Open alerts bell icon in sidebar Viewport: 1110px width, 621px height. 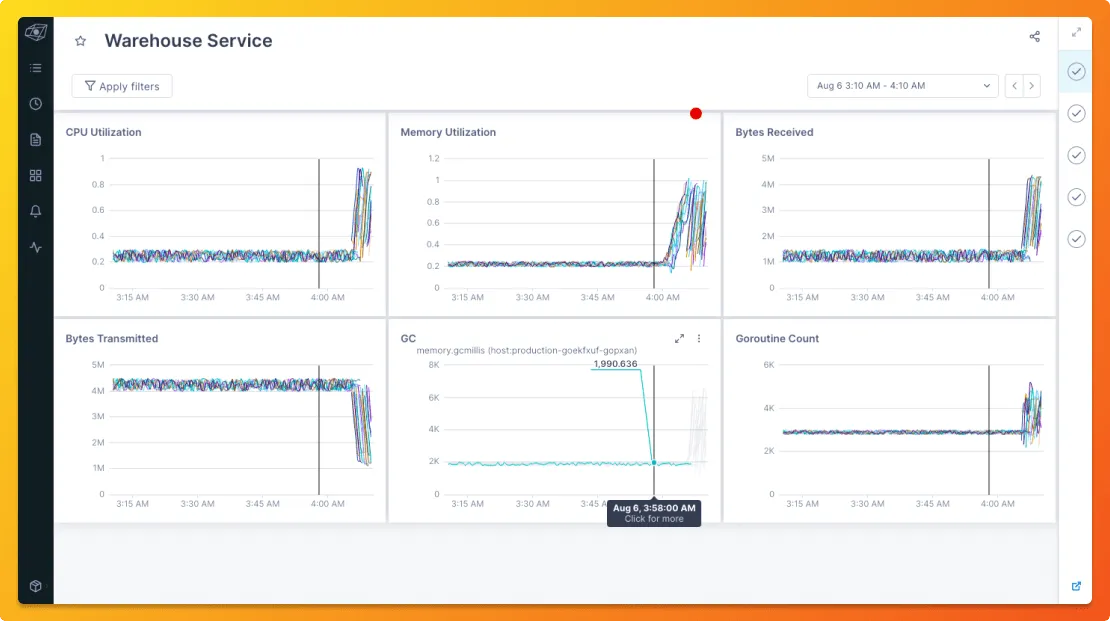[x=35, y=211]
